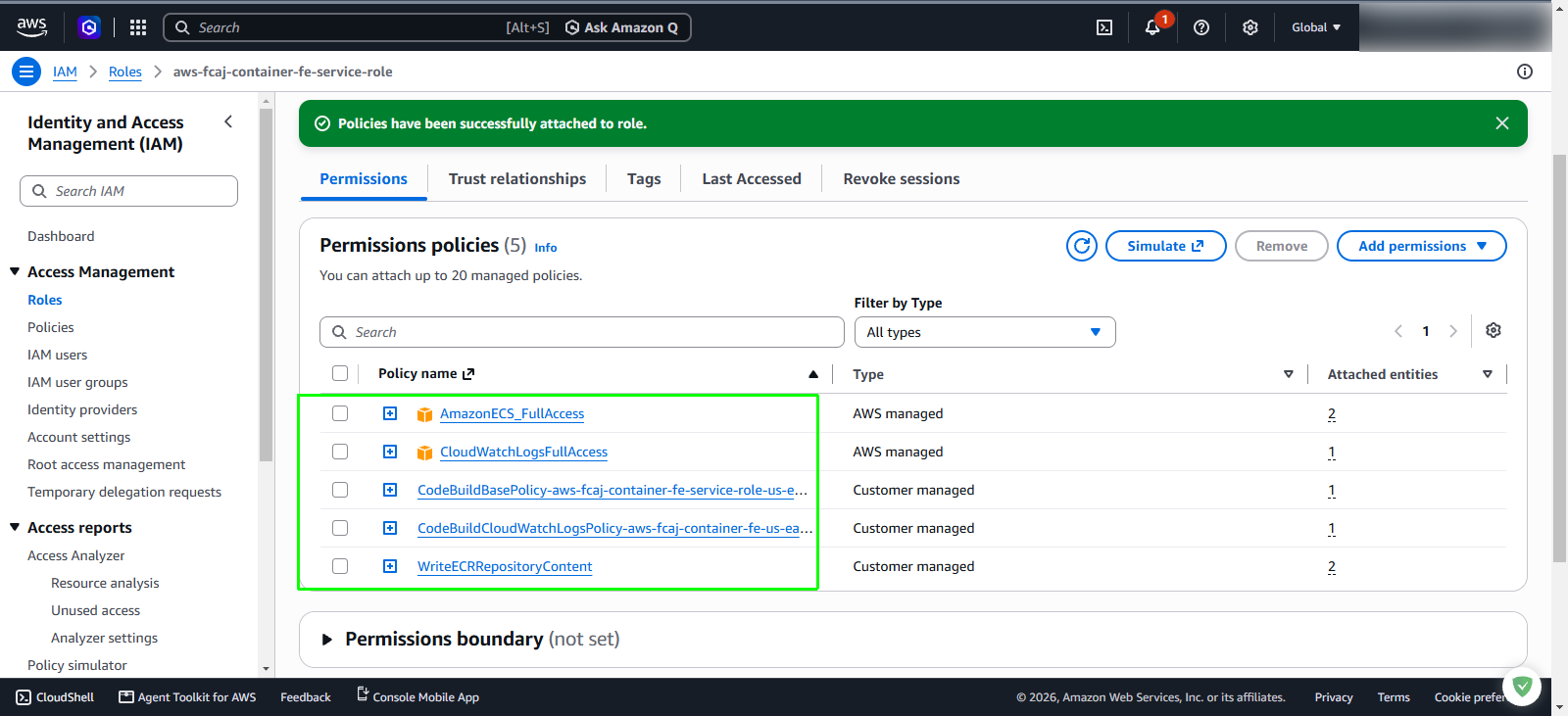This screenshot has height=716, width=1568.
Task: Launch CloudShell from the top bar icon
Action: [x=1104, y=27]
